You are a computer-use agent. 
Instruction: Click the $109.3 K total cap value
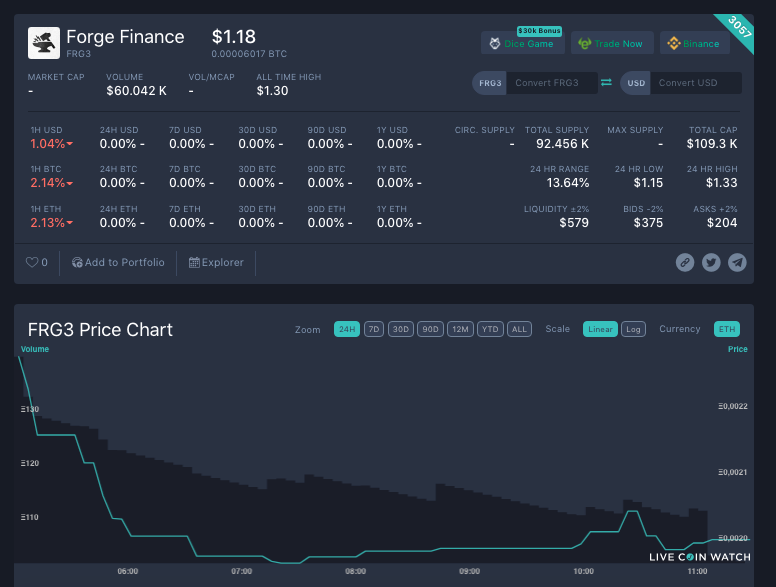[712, 144]
